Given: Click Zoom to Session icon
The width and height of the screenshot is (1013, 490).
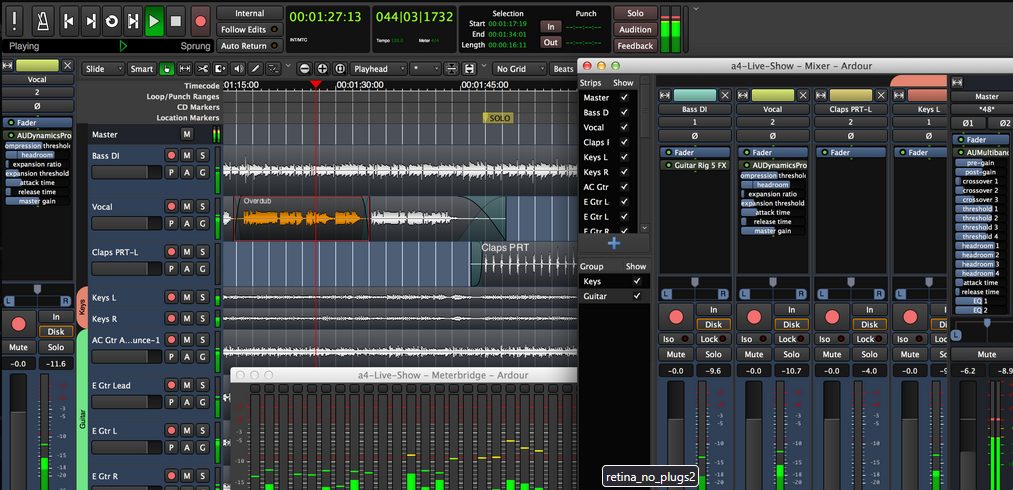Looking at the screenshot, I should (340, 69).
